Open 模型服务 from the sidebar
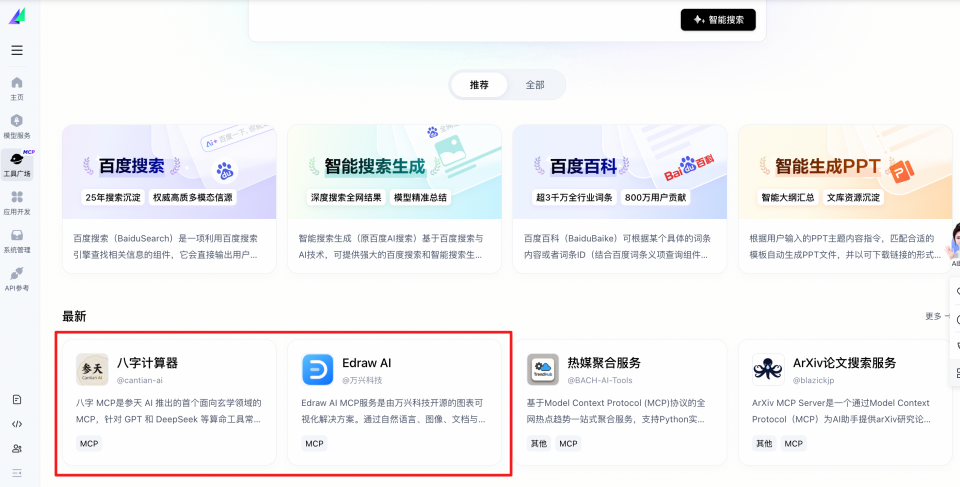Viewport: 960px width, 487px height. (17, 126)
